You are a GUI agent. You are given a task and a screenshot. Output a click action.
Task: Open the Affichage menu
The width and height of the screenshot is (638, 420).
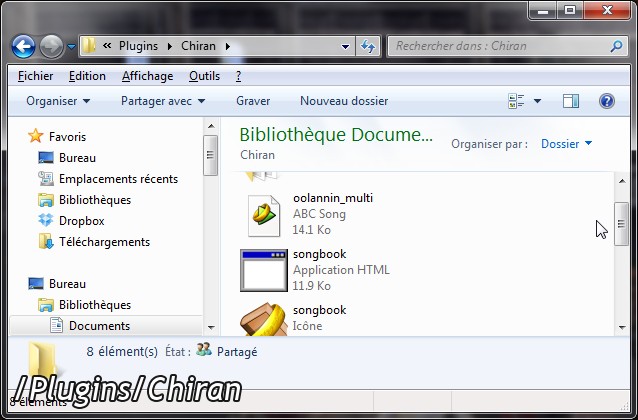(147, 76)
